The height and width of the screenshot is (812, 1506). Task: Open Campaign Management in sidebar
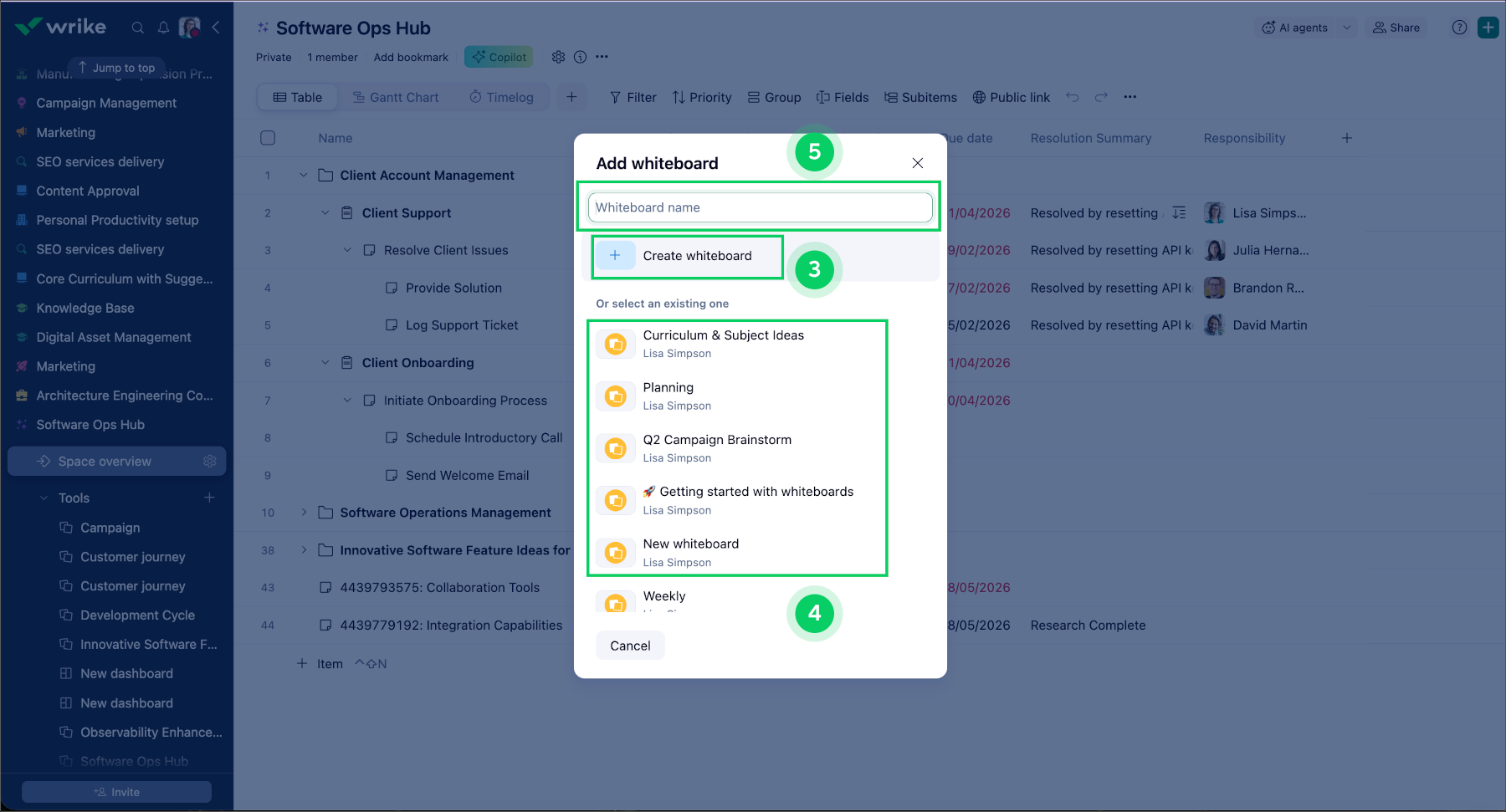[x=106, y=103]
